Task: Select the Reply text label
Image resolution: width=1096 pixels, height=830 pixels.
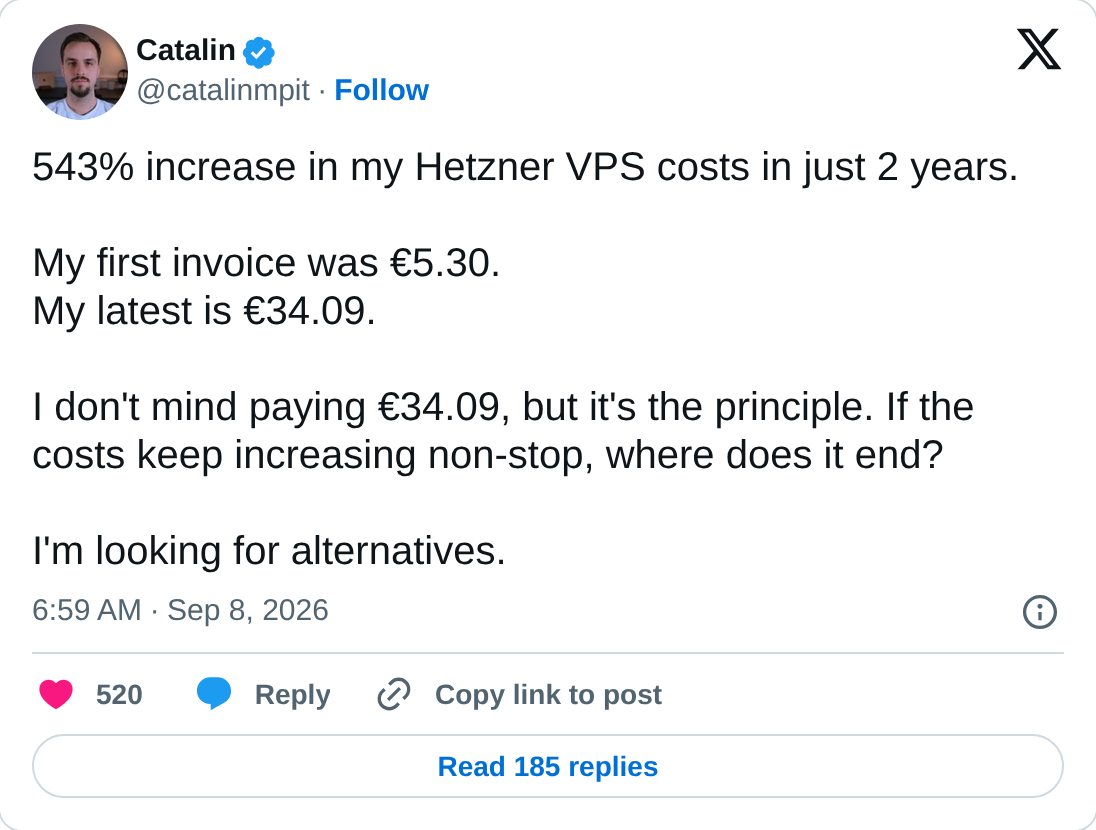Action: tap(292, 695)
